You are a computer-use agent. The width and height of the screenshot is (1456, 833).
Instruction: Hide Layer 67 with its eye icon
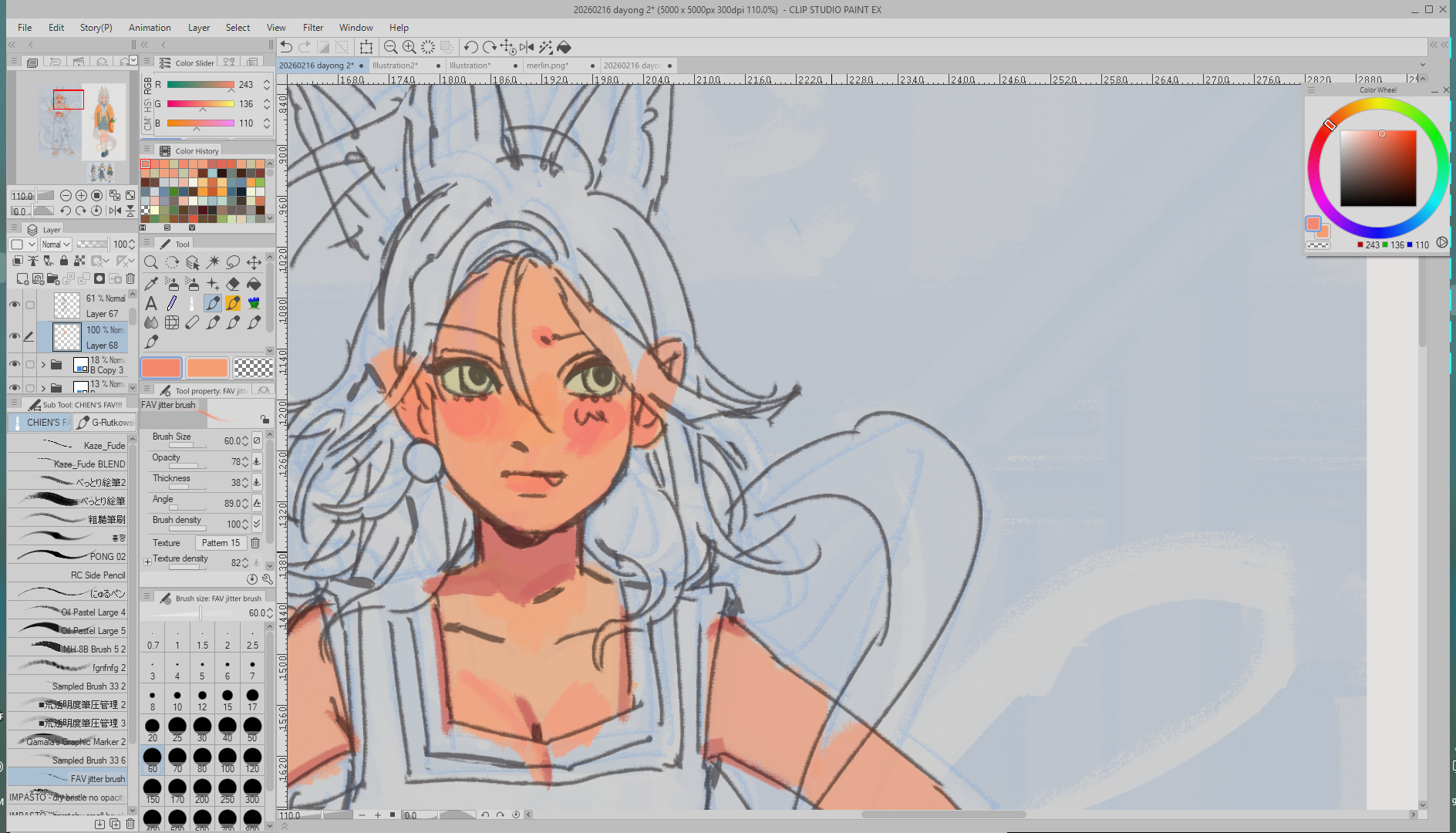tap(15, 305)
